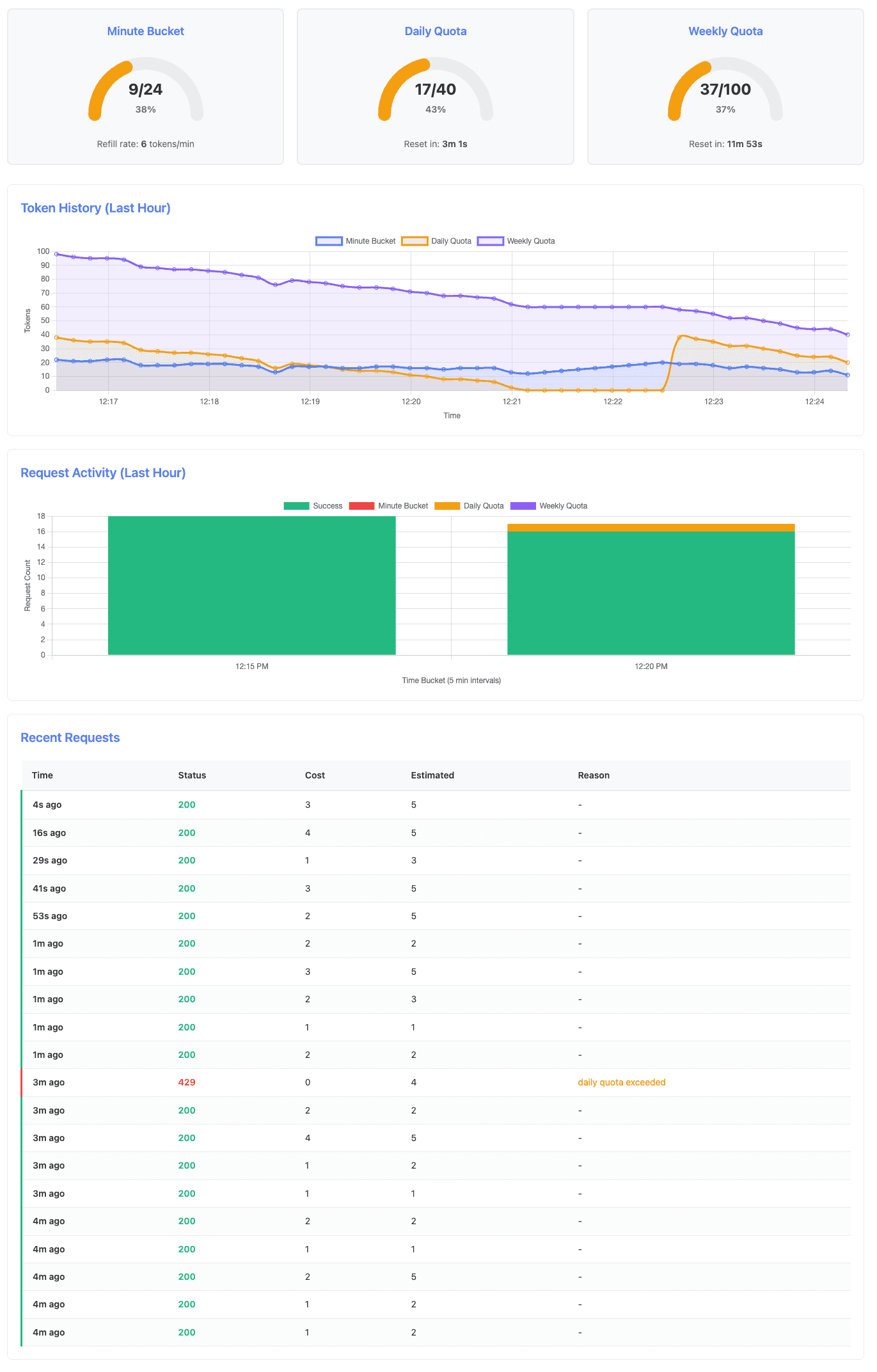Click the red Minute Bucket swatch in Request Activity legend
This screenshot has width=877, height=1372.
(361, 506)
